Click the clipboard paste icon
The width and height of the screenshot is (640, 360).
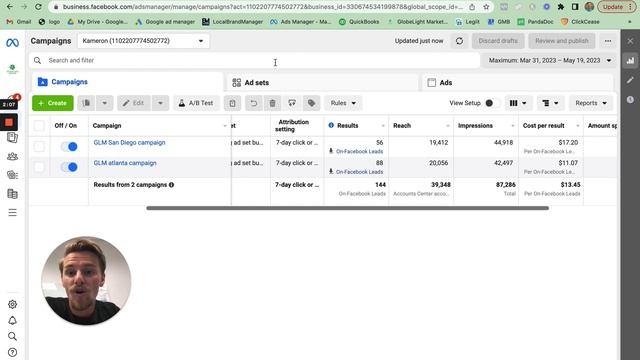tap(232, 103)
